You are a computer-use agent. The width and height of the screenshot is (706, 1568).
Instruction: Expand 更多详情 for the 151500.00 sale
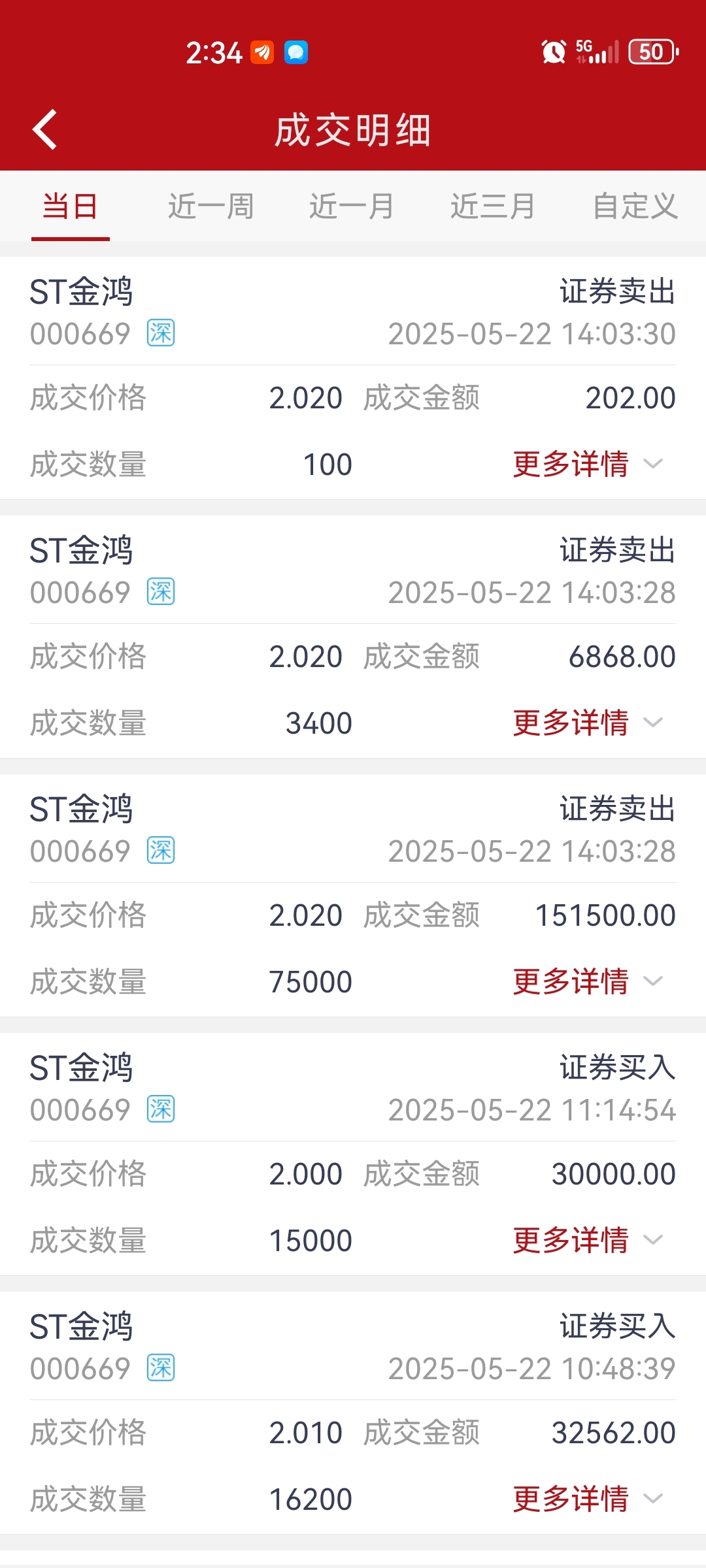tap(588, 982)
